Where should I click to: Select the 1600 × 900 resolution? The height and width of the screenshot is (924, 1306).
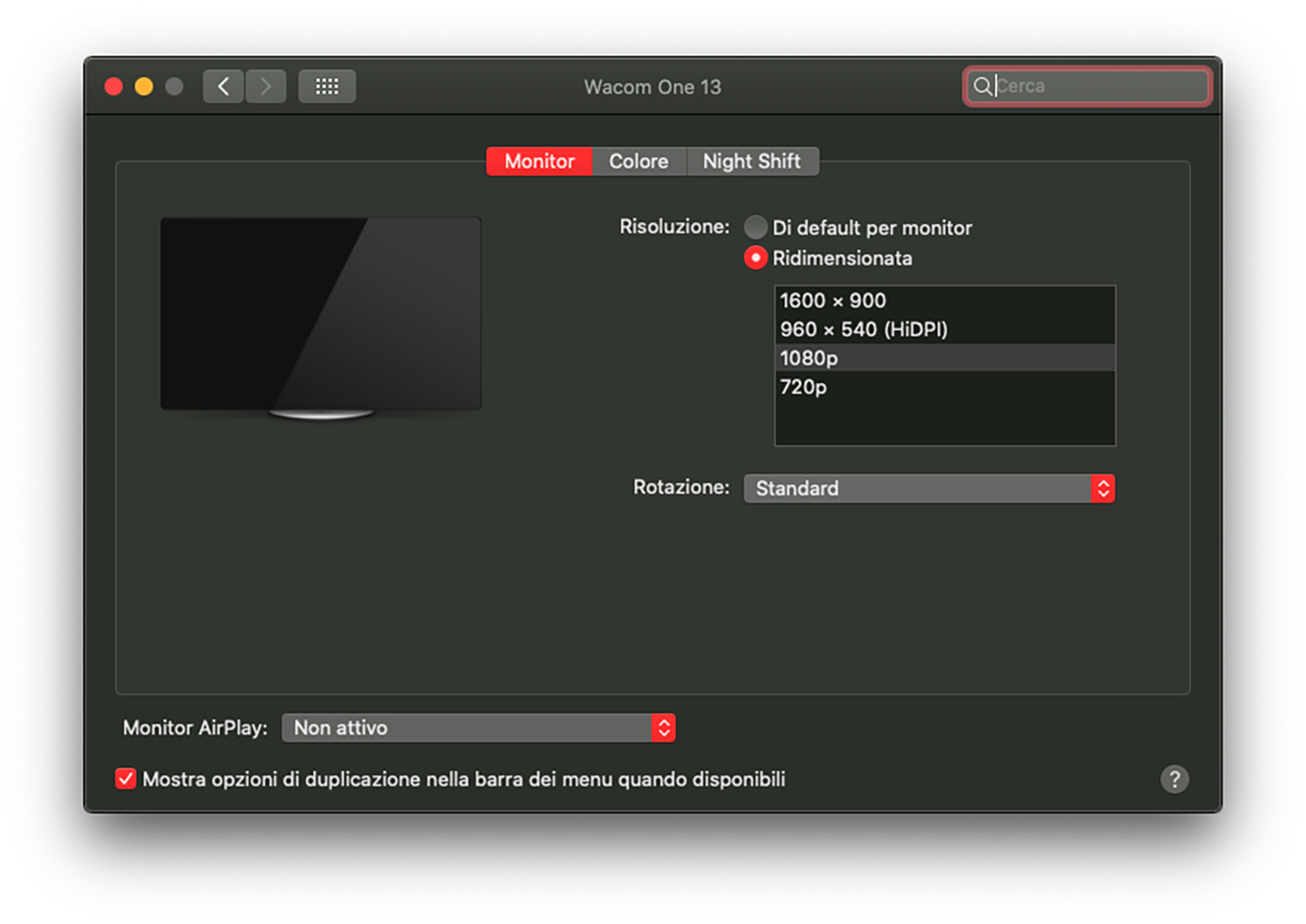[944, 300]
